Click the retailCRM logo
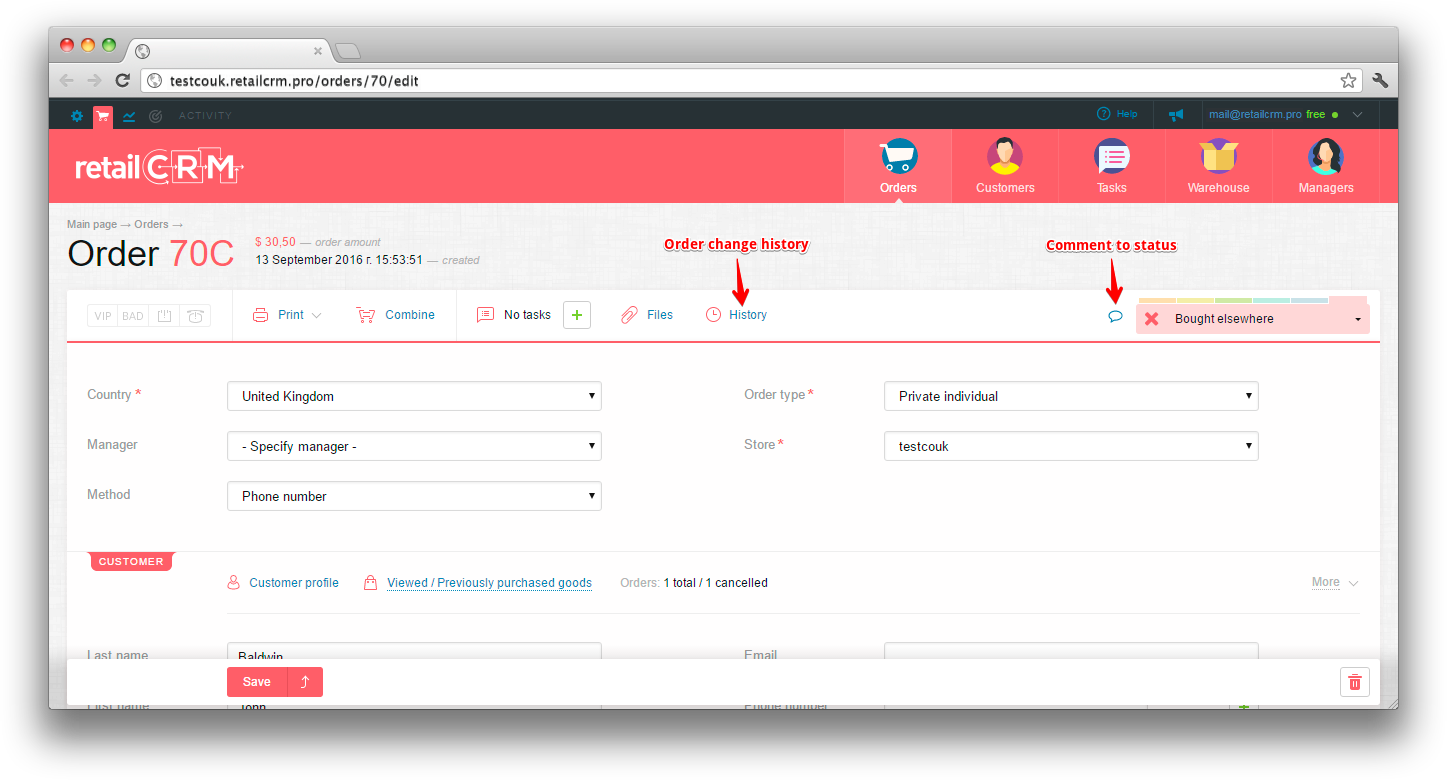The height and width of the screenshot is (780, 1447). (x=160, y=167)
